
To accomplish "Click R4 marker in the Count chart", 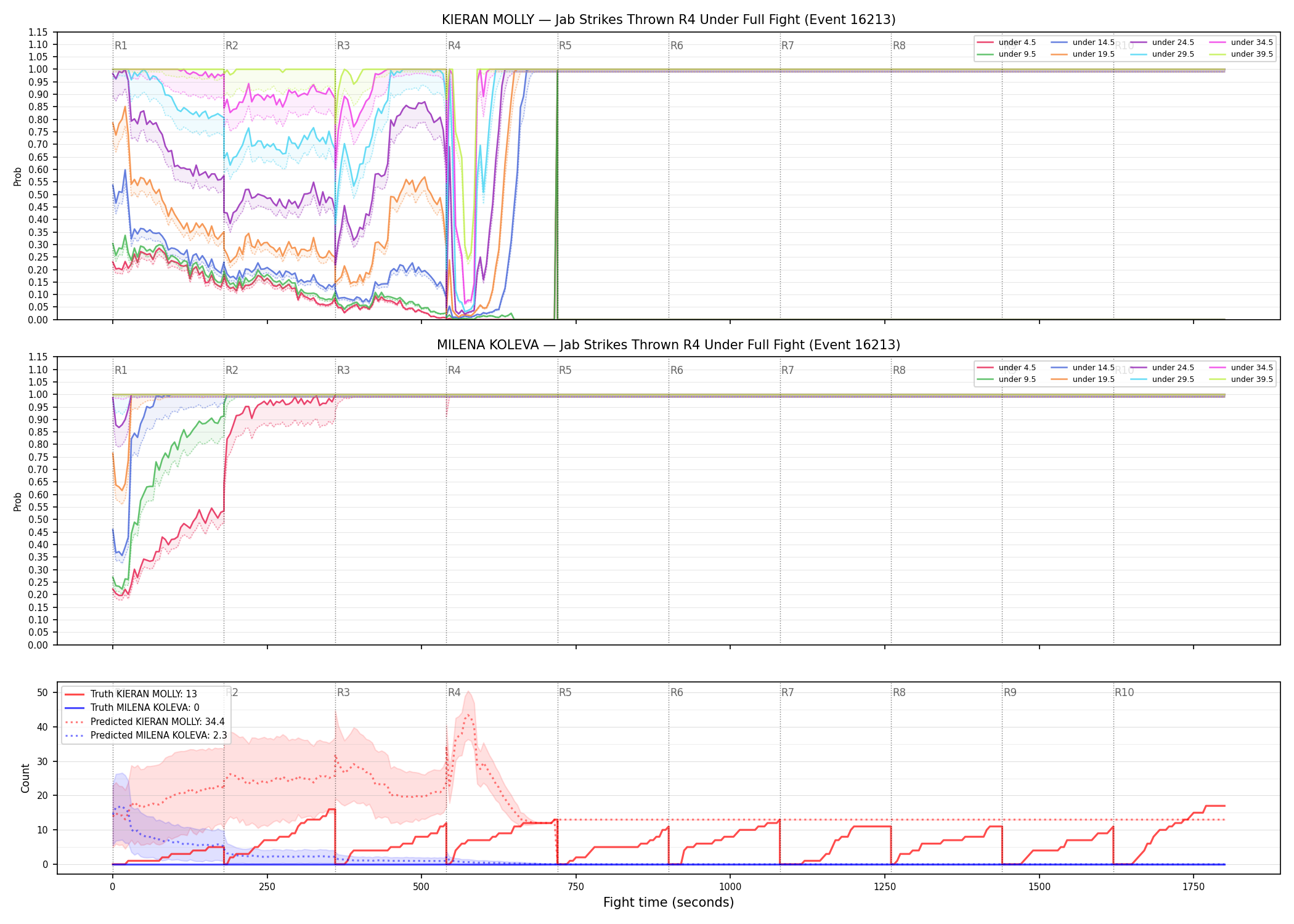I will click(454, 692).
